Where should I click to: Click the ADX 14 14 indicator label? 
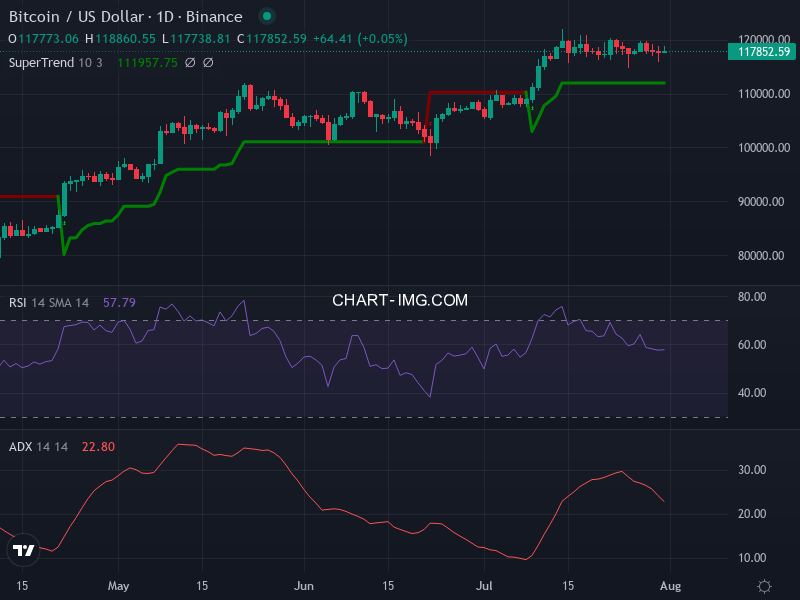38,446
